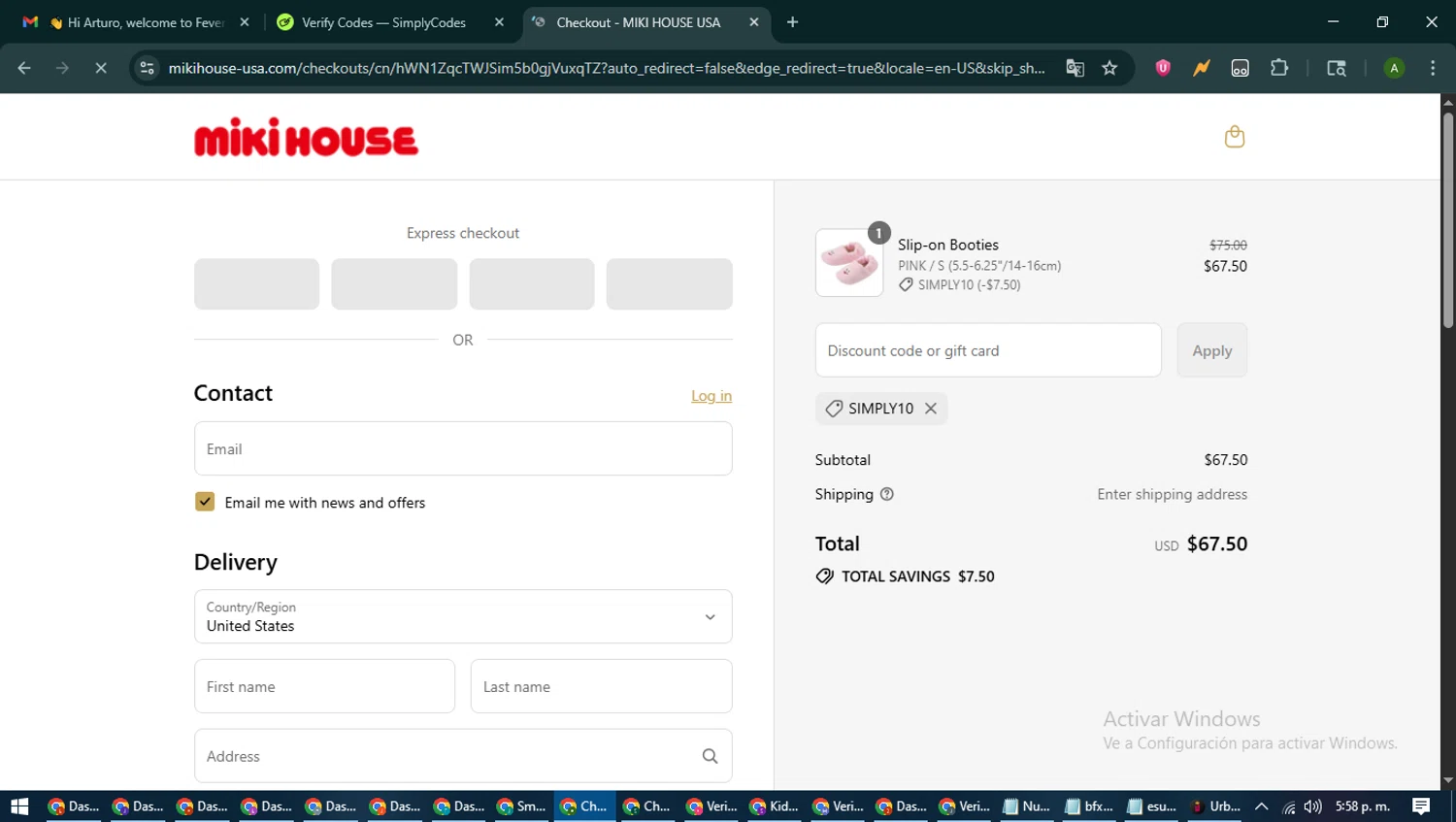Open the 'Nu...' Notepad taskbar window

coord(1027,806)
